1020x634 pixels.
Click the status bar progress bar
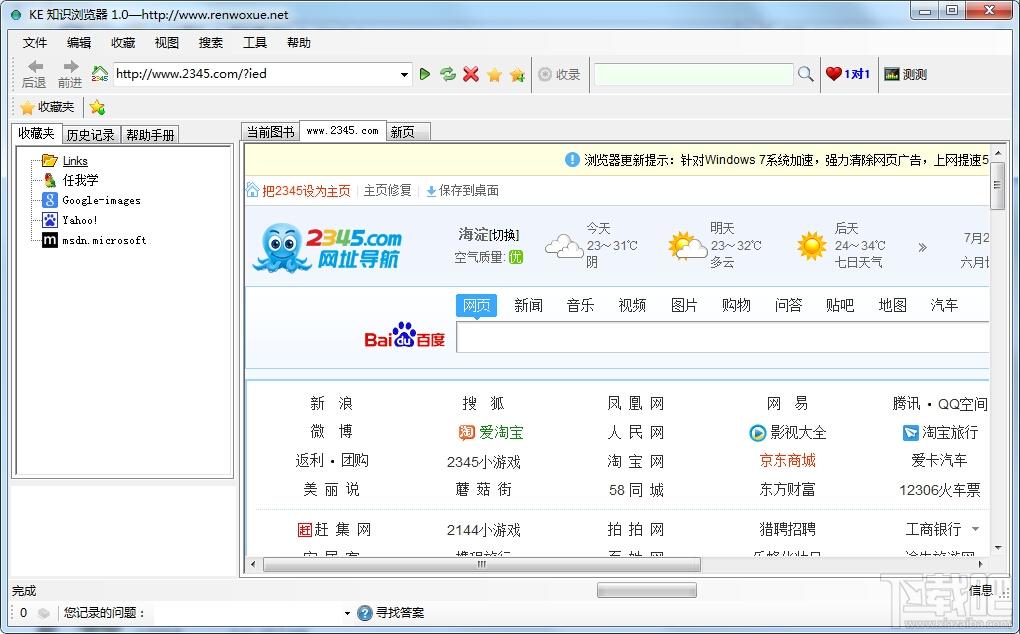coord(647,590)
